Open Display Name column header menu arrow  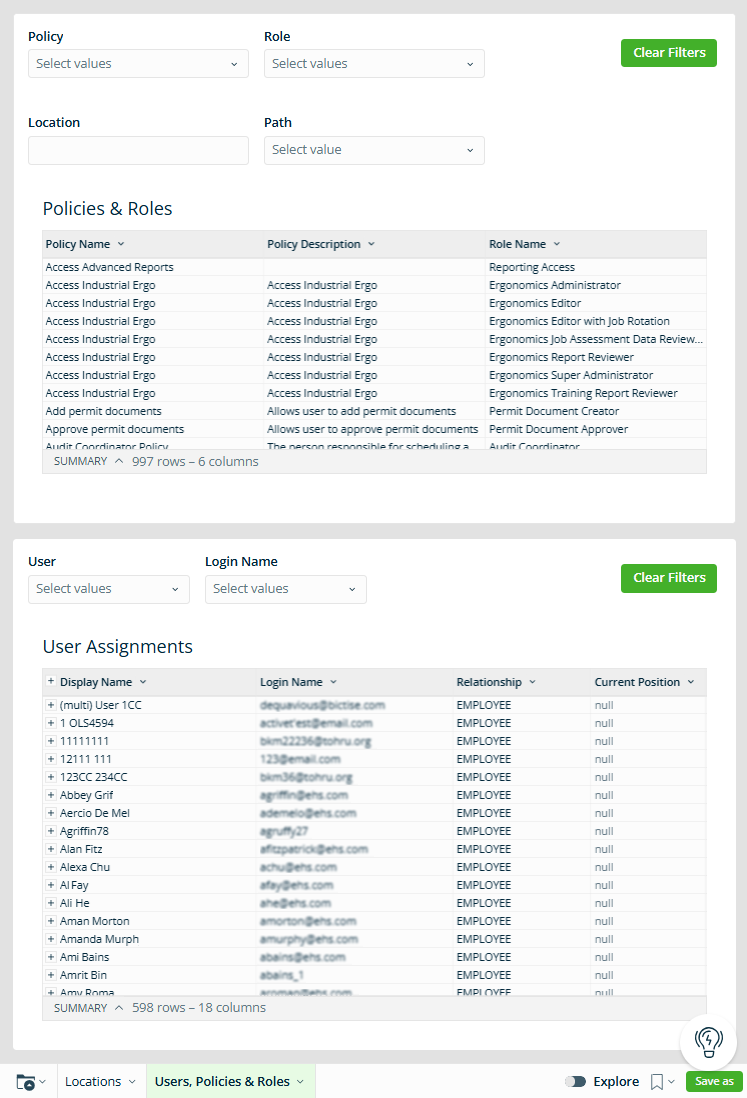click(x=143, y=682)
